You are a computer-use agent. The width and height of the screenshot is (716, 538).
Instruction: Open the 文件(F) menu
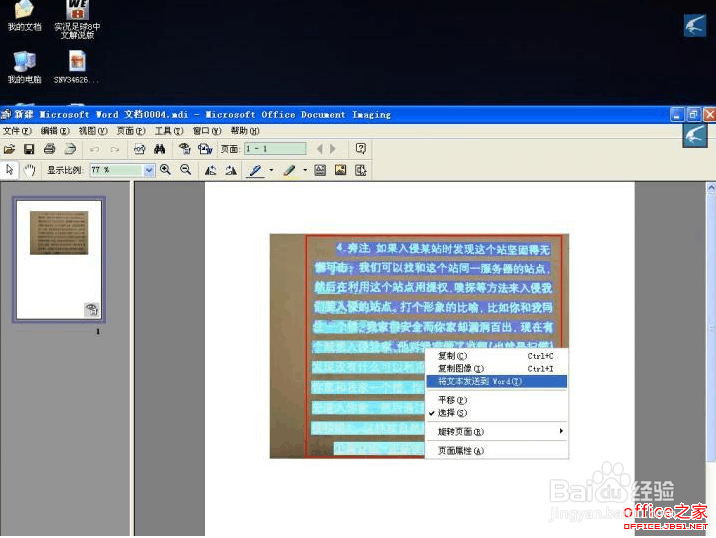(17, 131)
